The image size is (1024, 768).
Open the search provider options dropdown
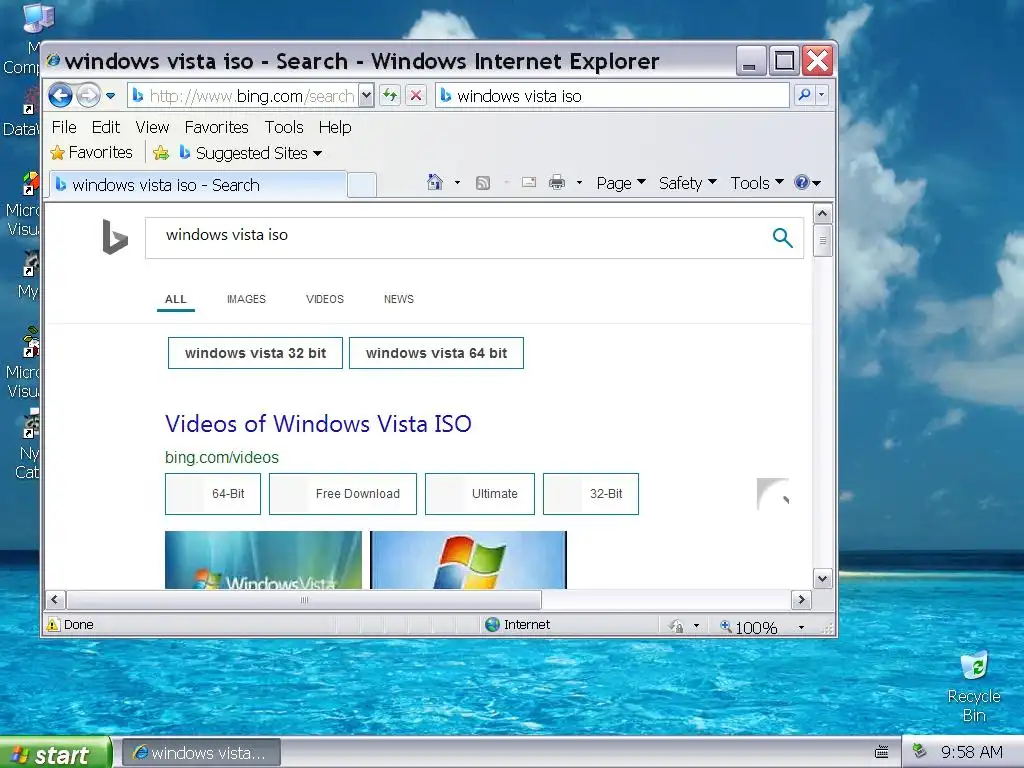pyautogui.click(x=822, y=95)
